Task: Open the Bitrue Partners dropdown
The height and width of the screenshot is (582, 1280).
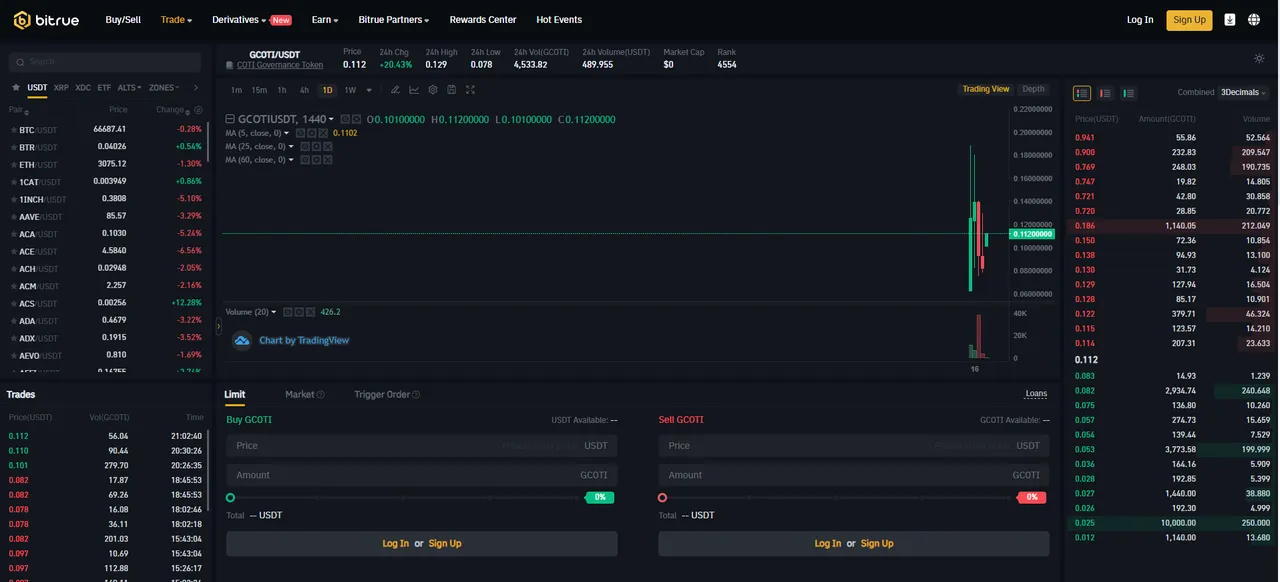Action: click(x=394, y=20)
